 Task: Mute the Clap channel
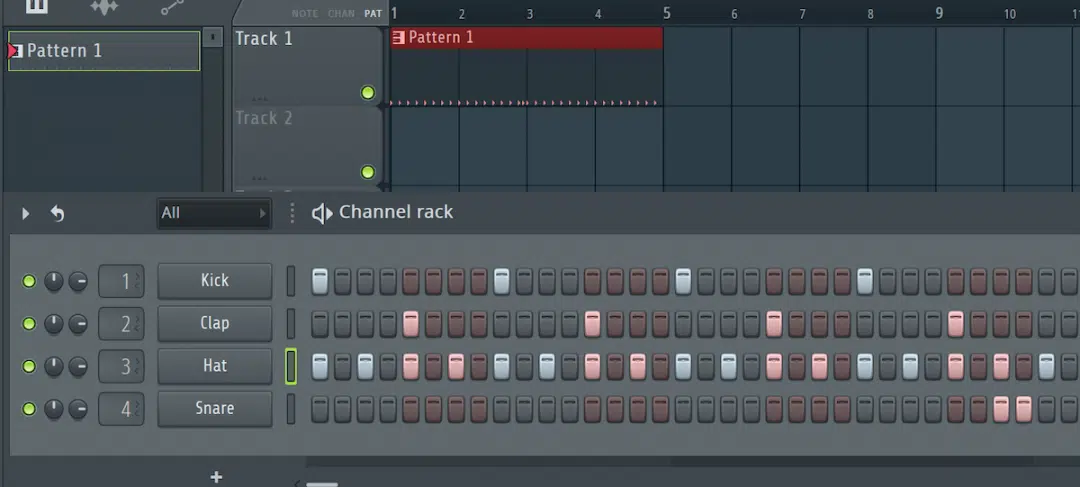click(29, 324)
